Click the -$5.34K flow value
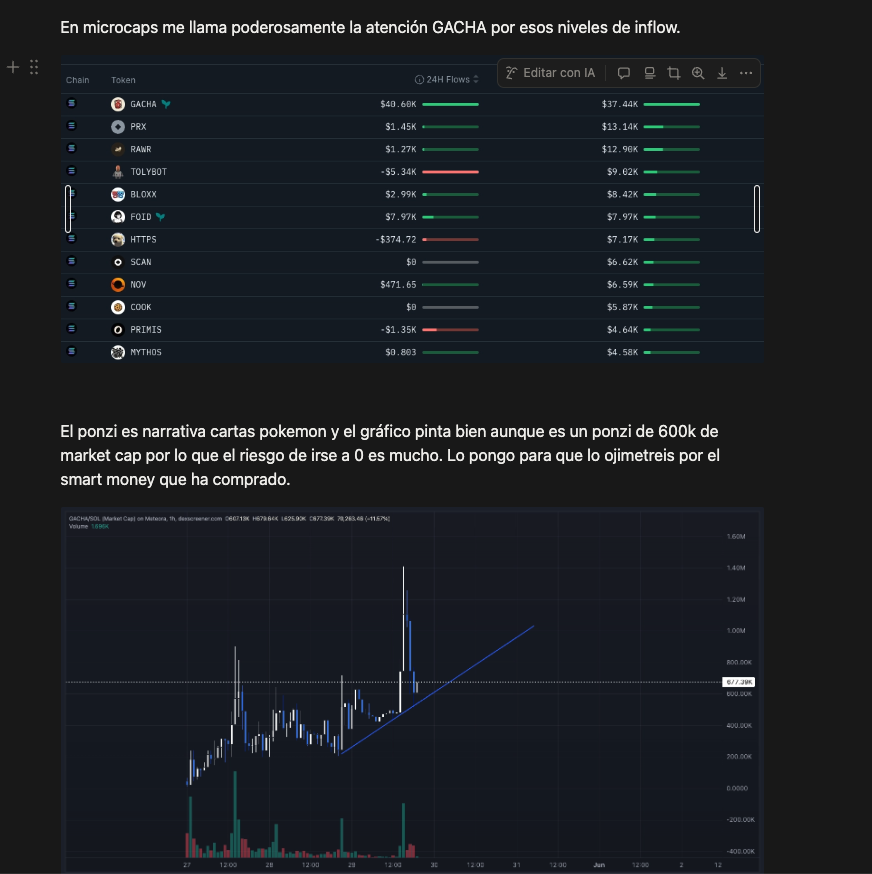Viewport: 872px width, 874px height. (x=398, y=172)
